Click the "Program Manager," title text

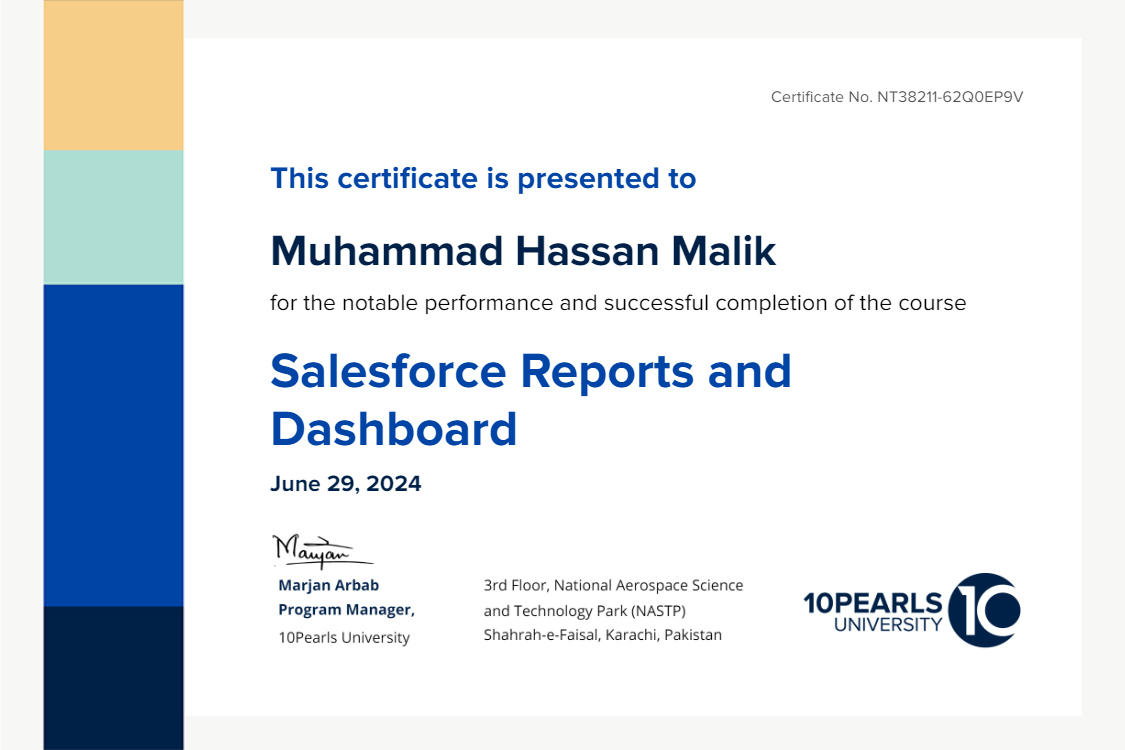(x=346, y=610)
